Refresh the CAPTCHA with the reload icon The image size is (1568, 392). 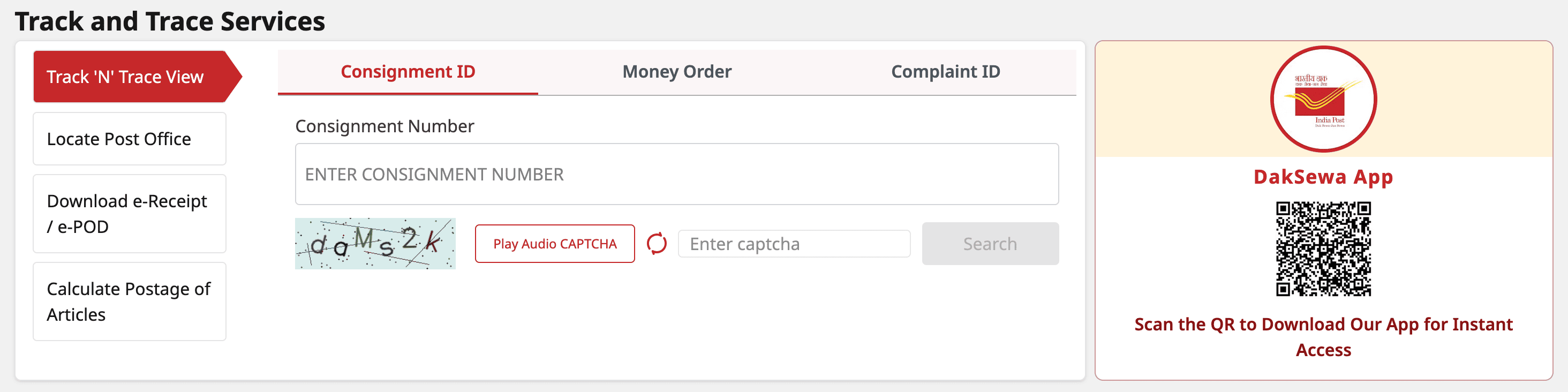click(x=656, y=244)
